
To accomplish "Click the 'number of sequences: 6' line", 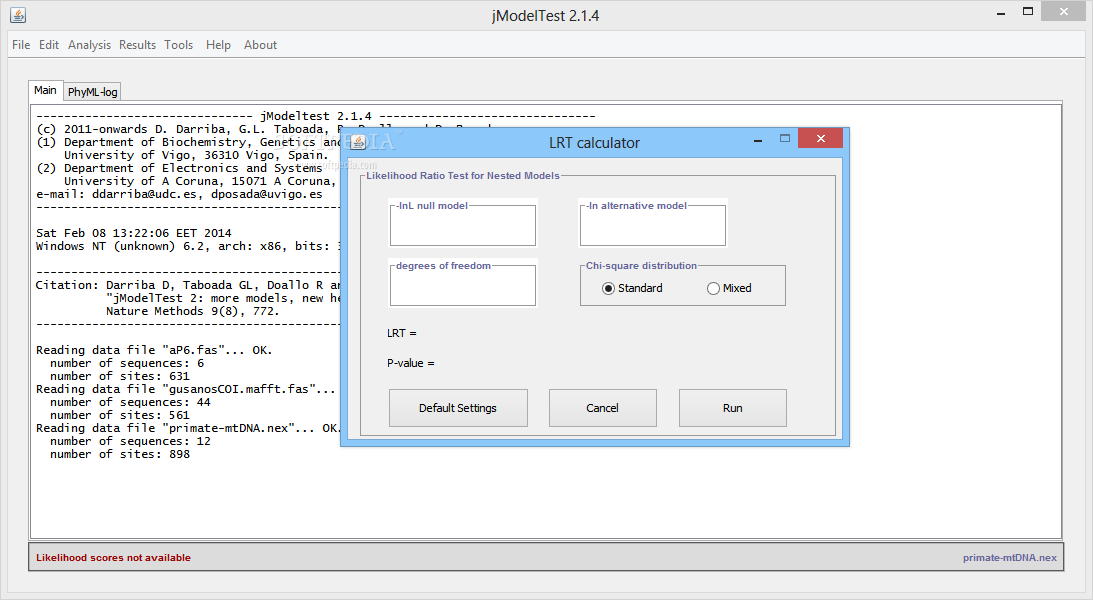I will 127,363.
